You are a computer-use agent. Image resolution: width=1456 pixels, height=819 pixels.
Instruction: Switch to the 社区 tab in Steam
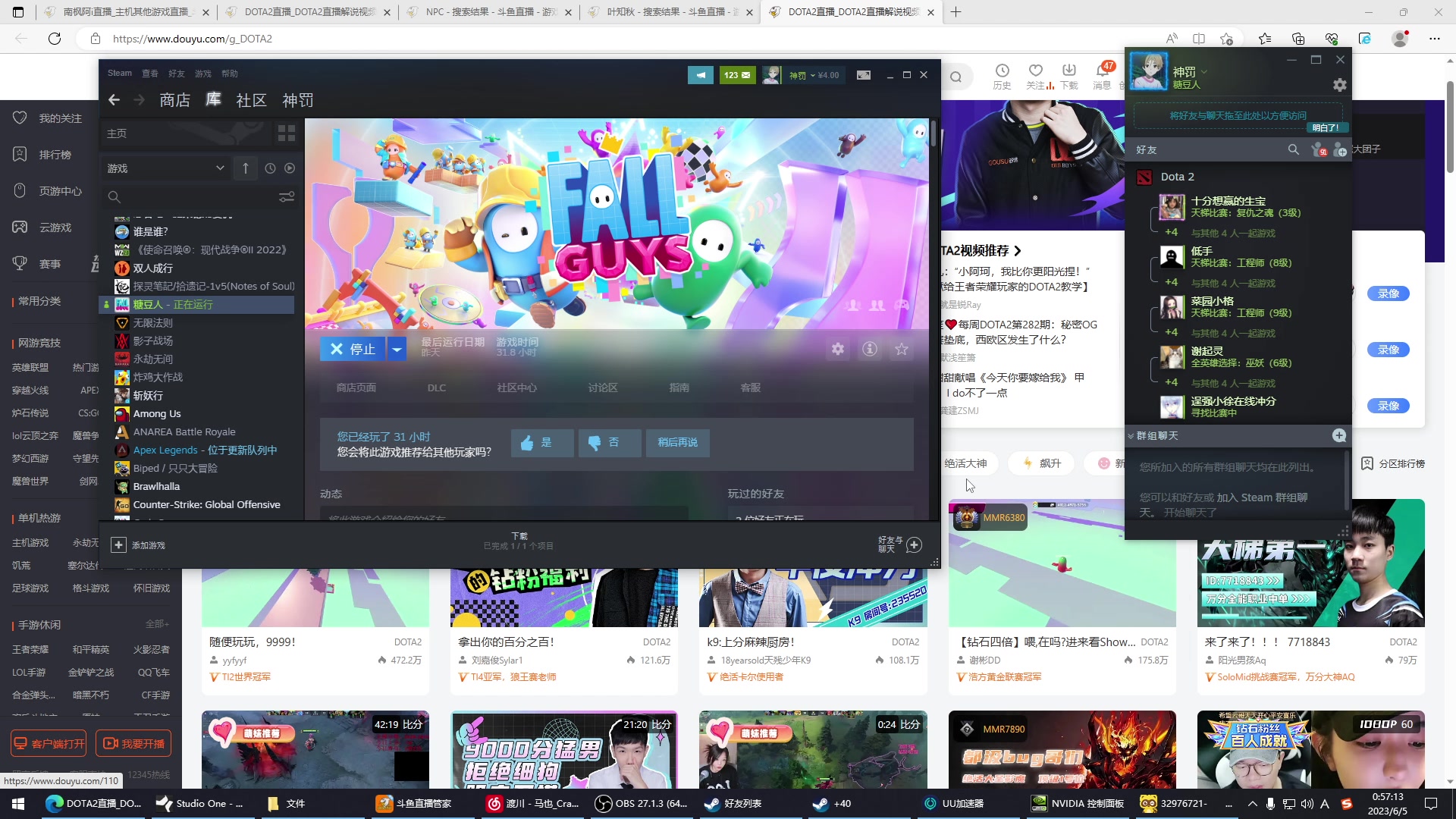252,100
